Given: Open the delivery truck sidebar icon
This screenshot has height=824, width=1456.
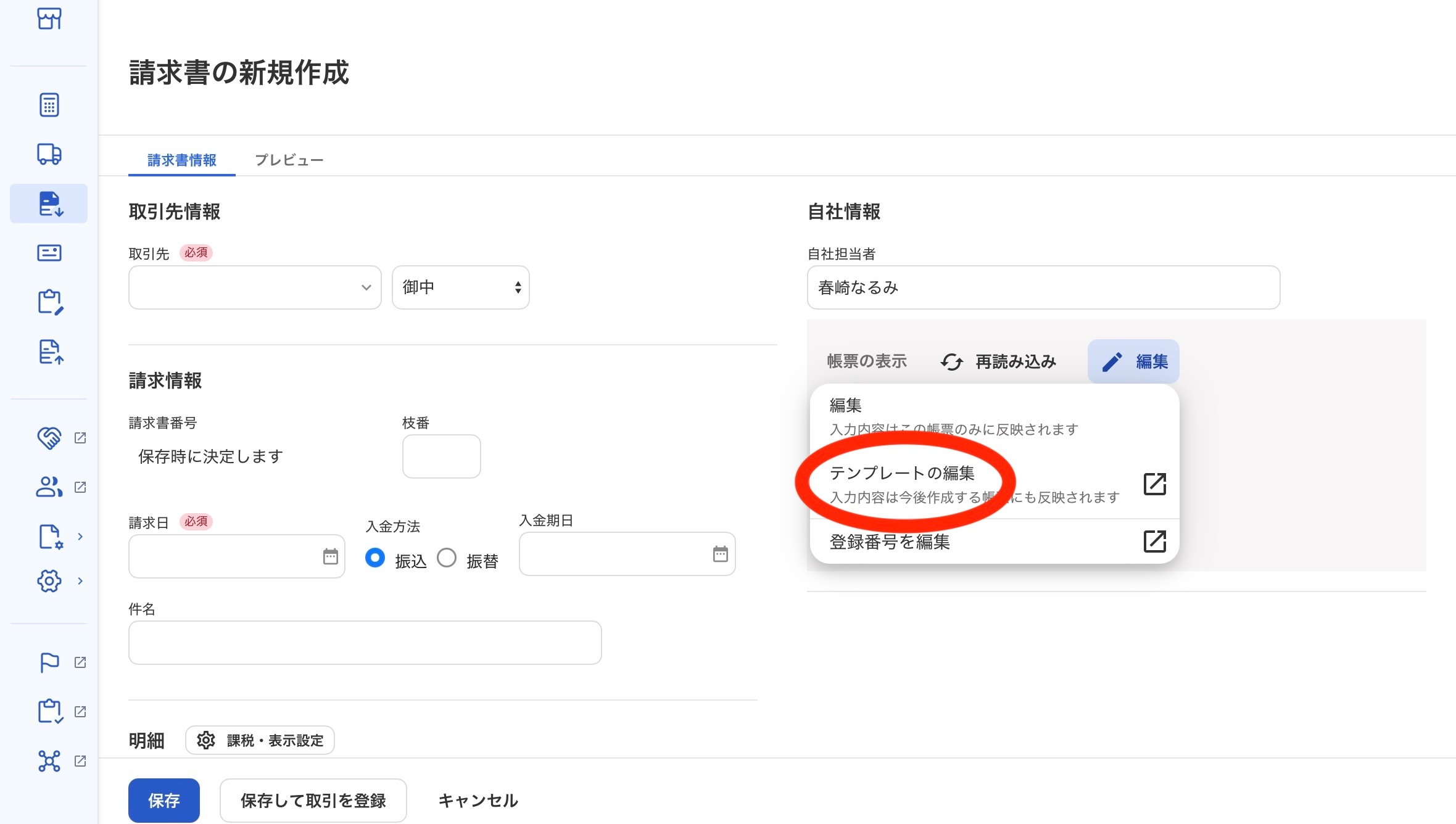Looking at the screenshot, I should [x=49, y=154].
